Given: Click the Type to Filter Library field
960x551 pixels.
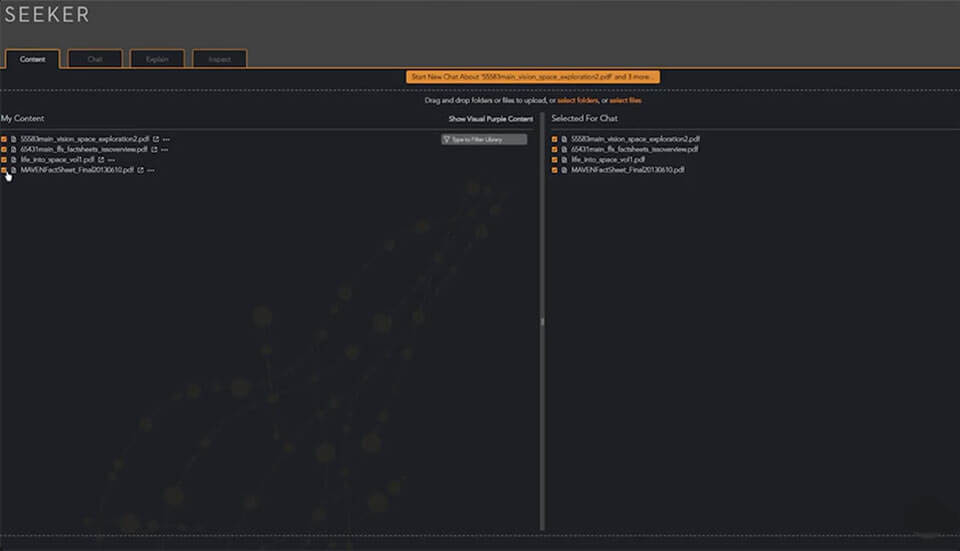Looking at the screenshot, I should click(484, 139).
